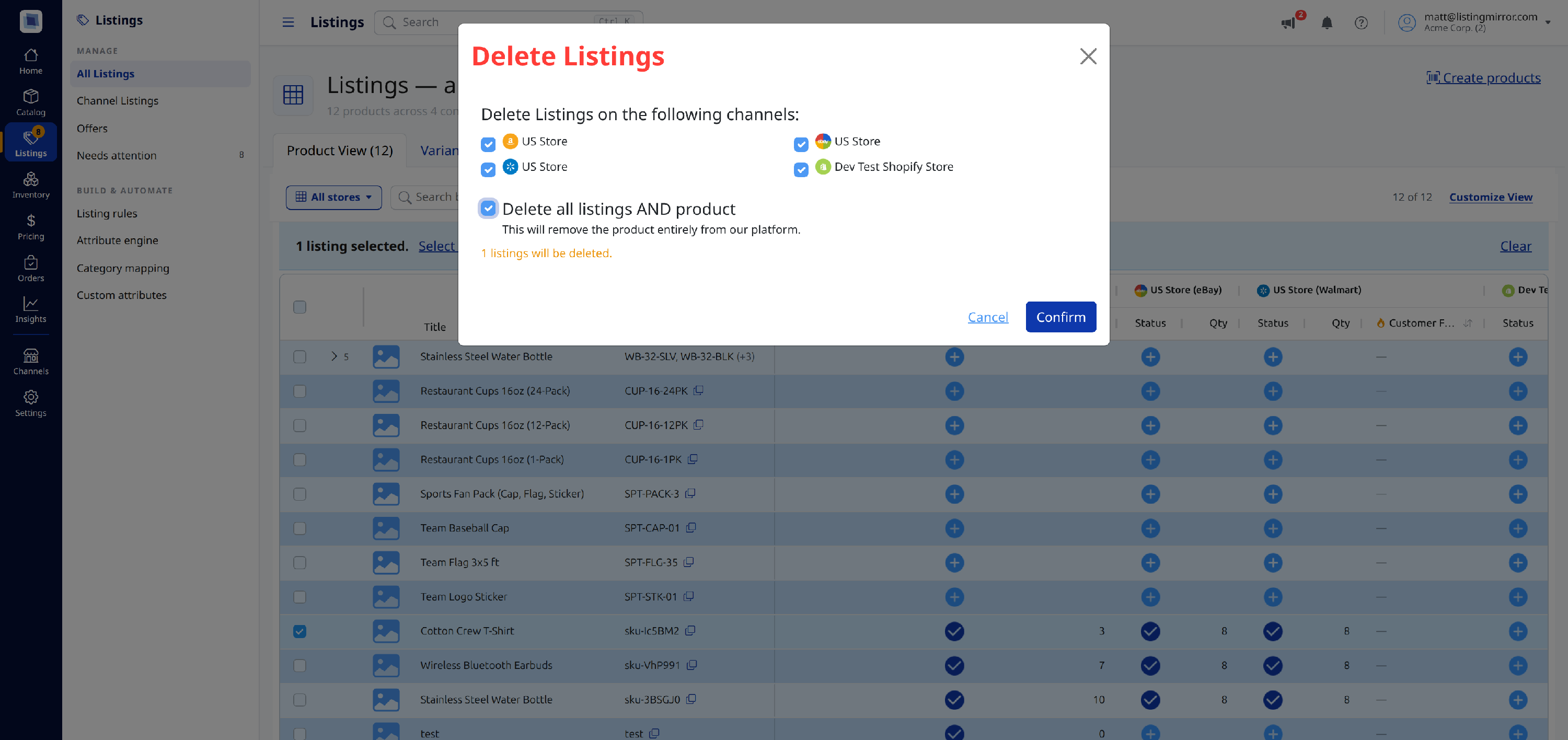Image resolution: width=1568 pixels, height=740 pixels.
Task: Open Orders in the sidebar
Action: [30, 269]
